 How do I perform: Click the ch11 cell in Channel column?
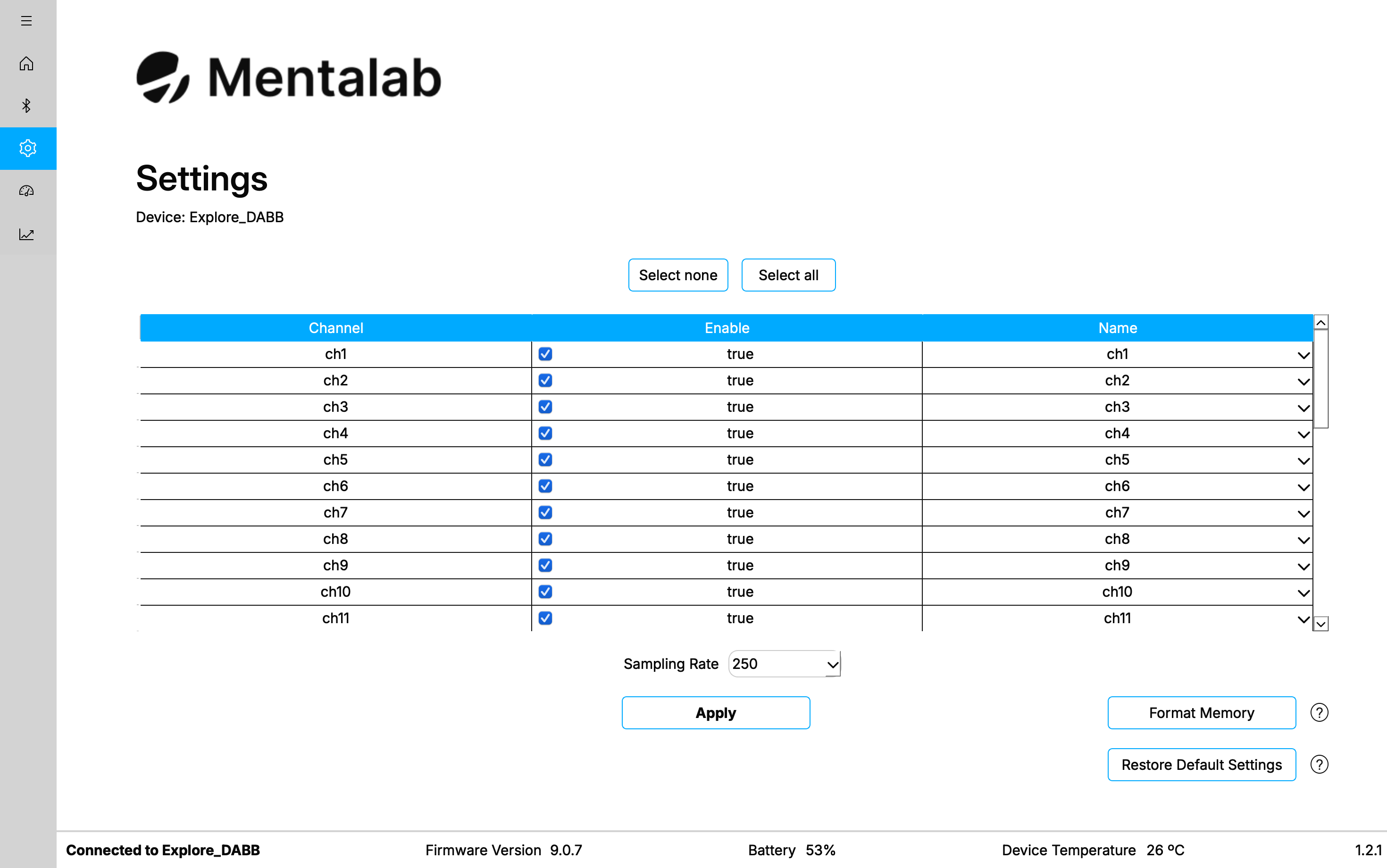[x=336, y=618]
